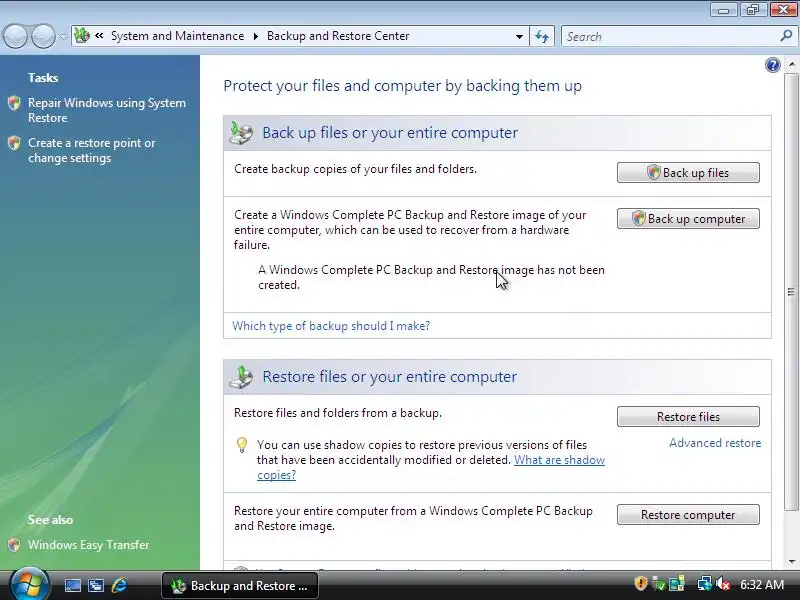Click the muted volume tray icon
The width and height of the screenshot is (800, 600).
723,584
